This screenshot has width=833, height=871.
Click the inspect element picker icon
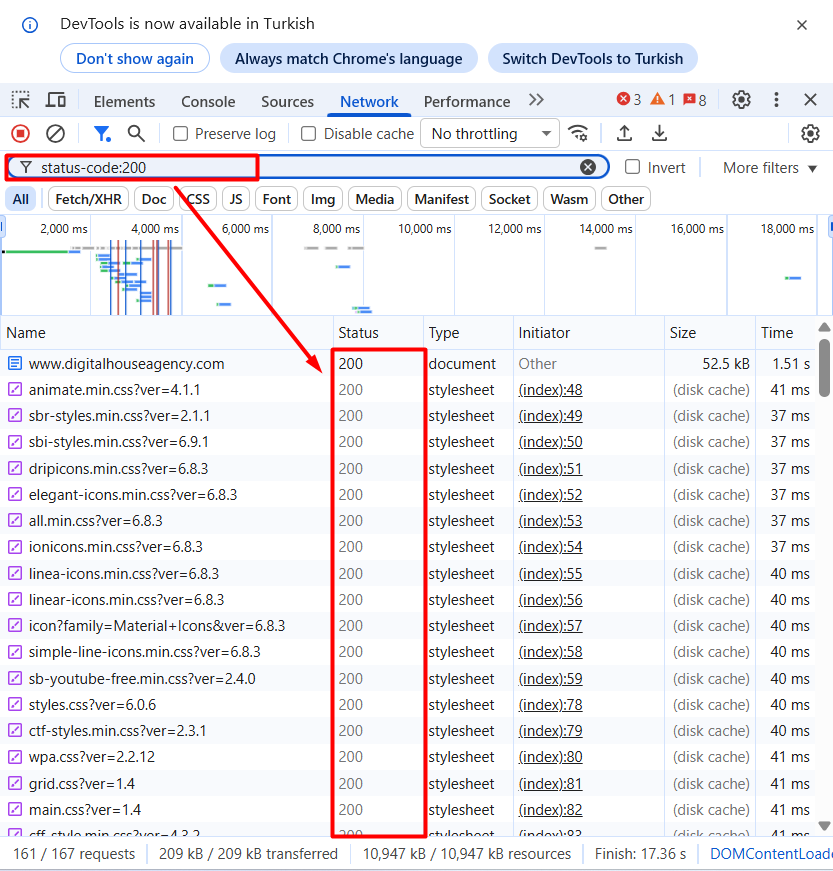pos(21,100)
